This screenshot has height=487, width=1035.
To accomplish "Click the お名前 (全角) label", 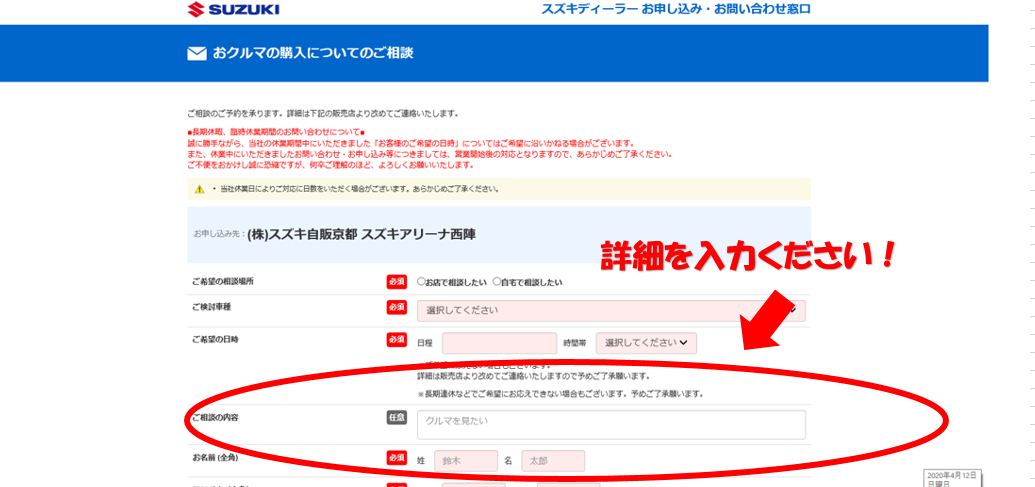I will coord(215,457).
